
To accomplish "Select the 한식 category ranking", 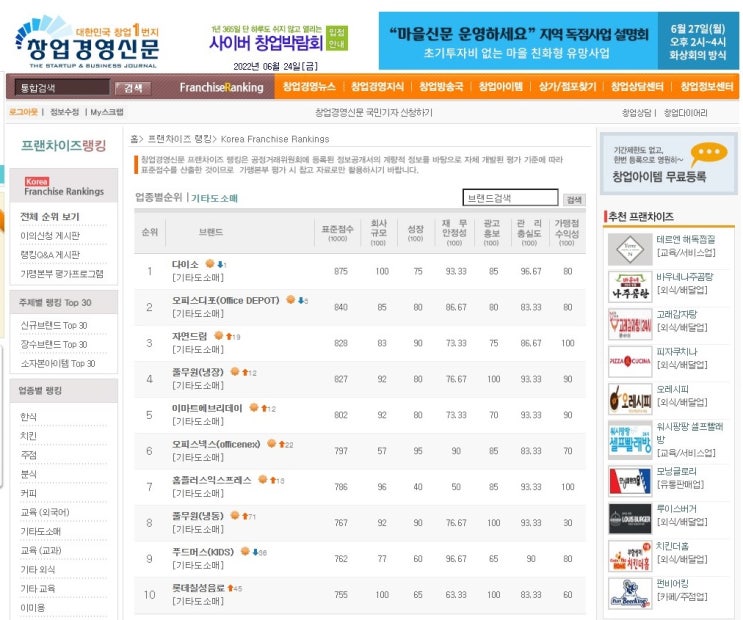I will click(28, 417).
